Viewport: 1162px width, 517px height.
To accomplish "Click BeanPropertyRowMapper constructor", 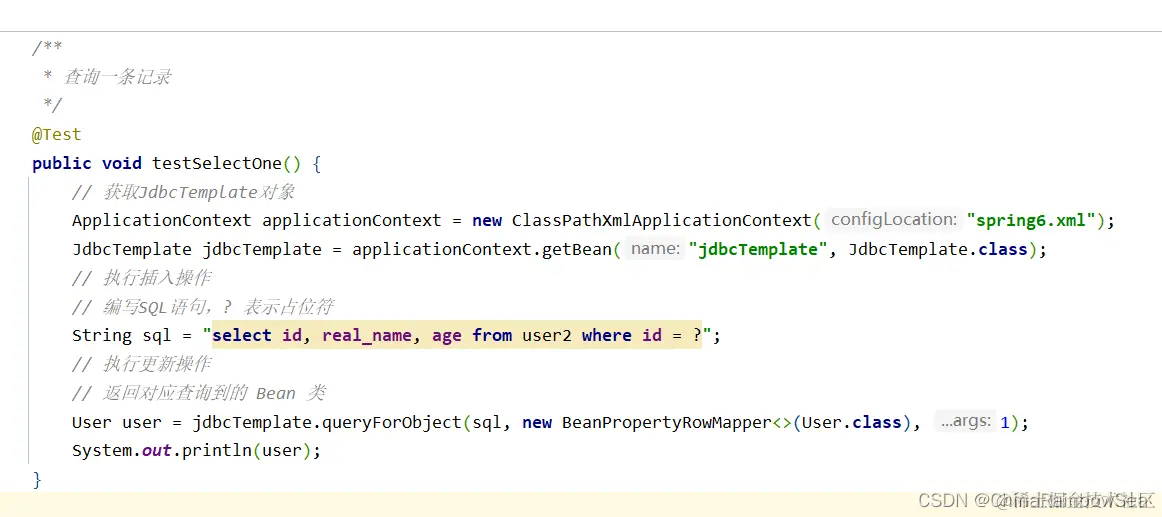I will pyautogui.click(x=667, y=422).
